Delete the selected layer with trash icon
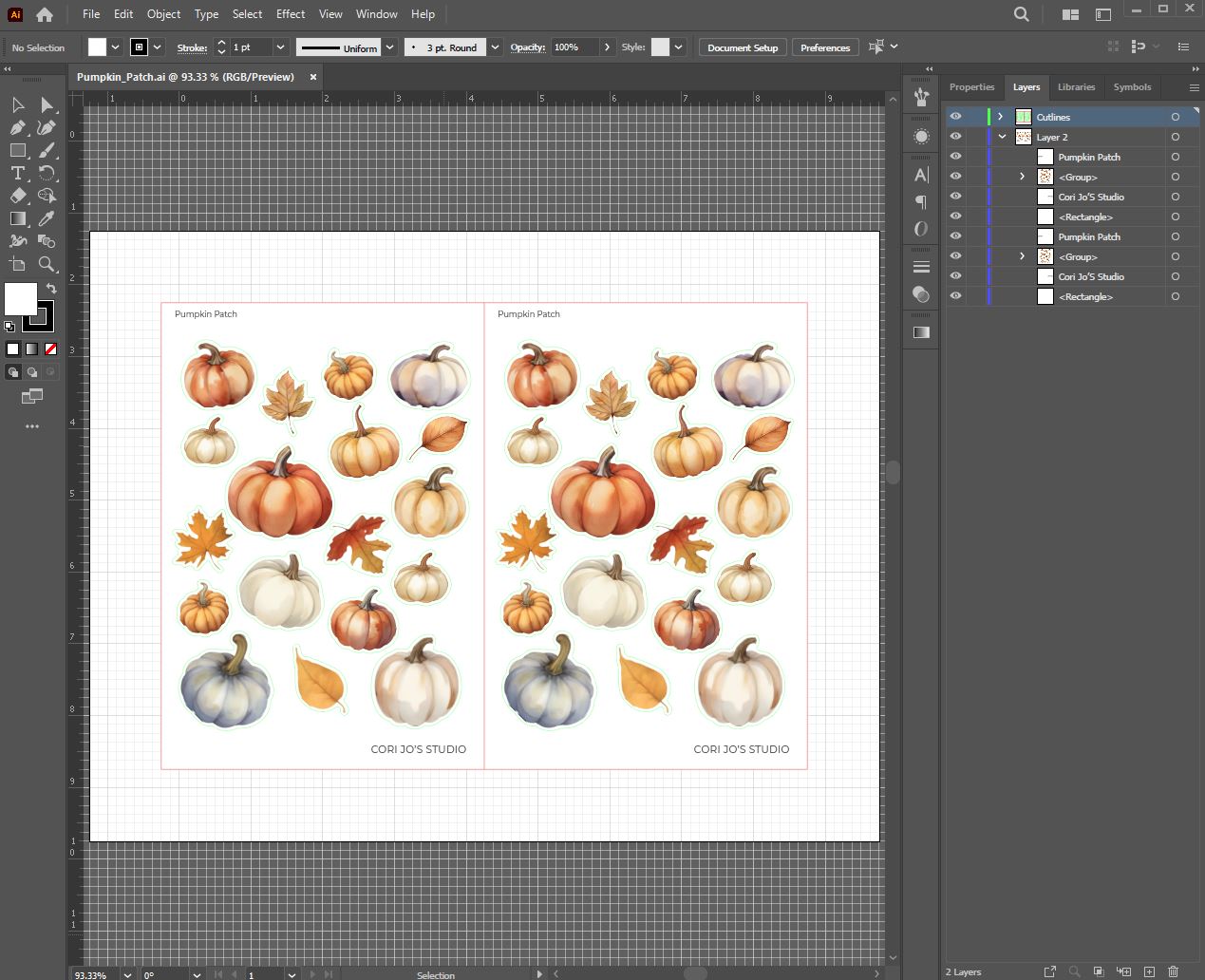 click(1174, 971)
